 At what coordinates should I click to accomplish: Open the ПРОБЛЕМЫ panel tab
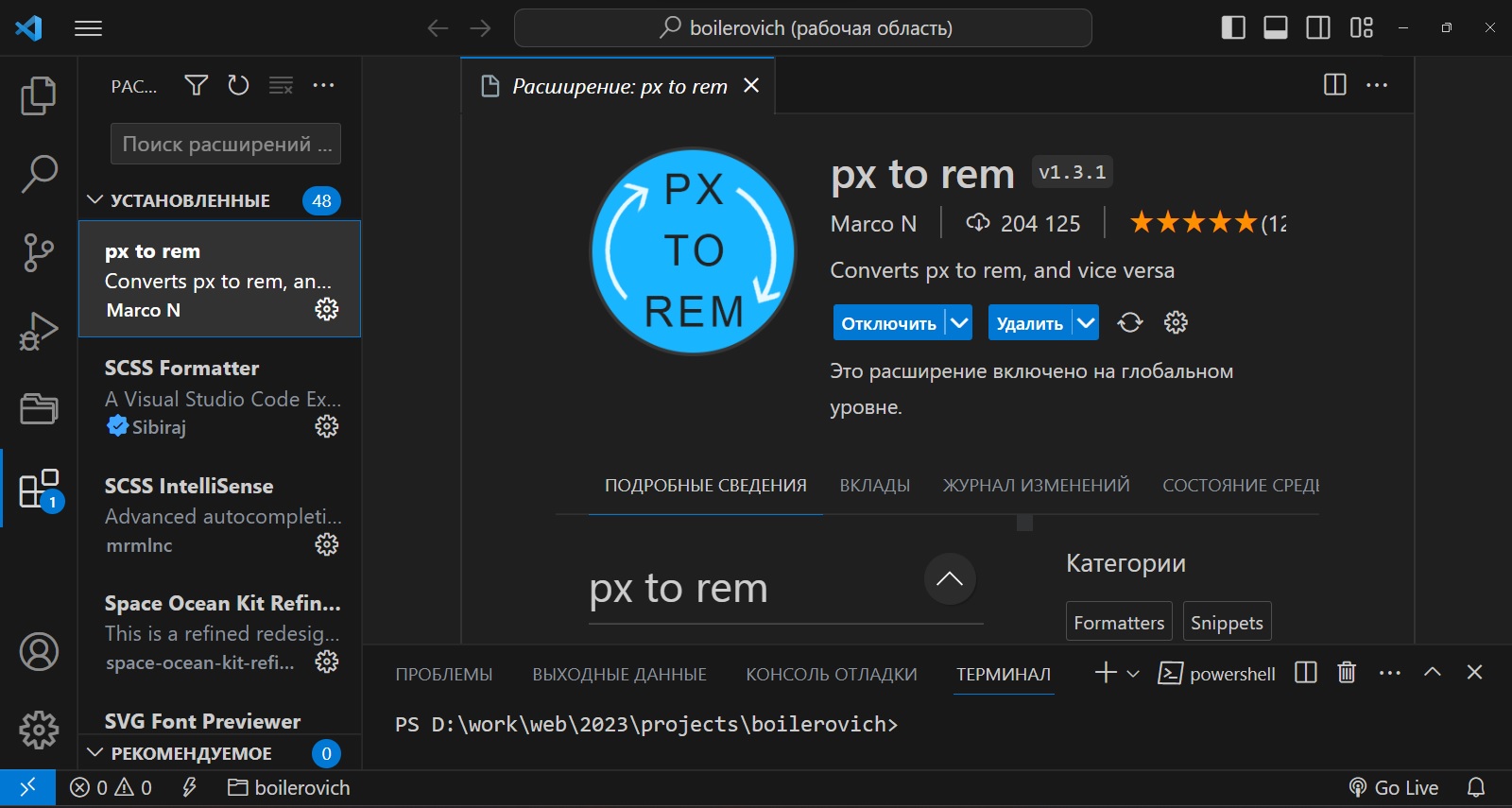click(444, 675)
